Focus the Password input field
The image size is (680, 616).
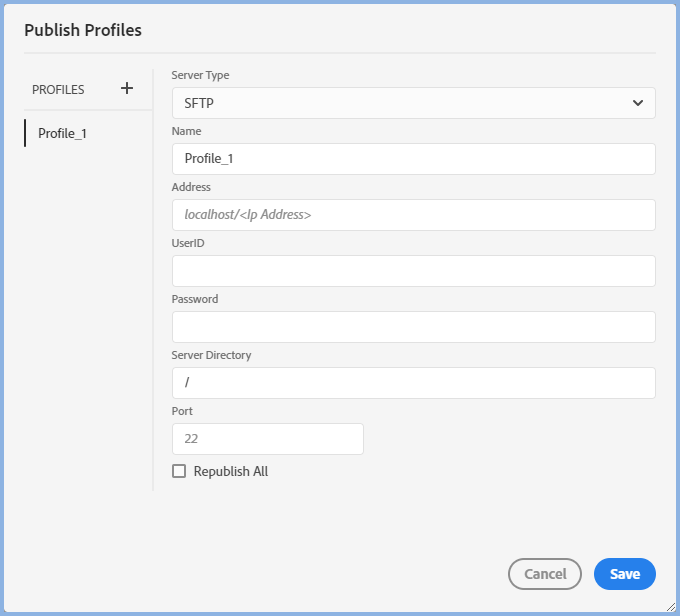(413, 327)
